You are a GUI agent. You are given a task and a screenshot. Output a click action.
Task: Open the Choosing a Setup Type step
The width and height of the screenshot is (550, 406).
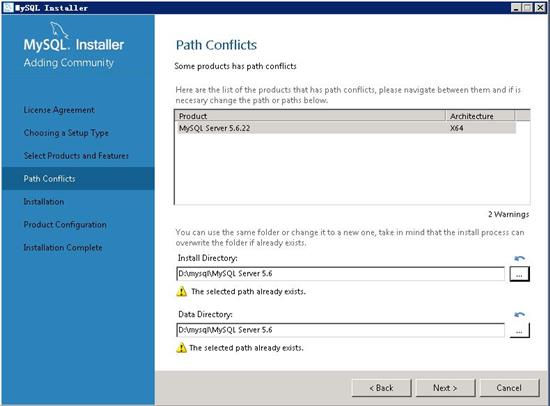(66, 133)
